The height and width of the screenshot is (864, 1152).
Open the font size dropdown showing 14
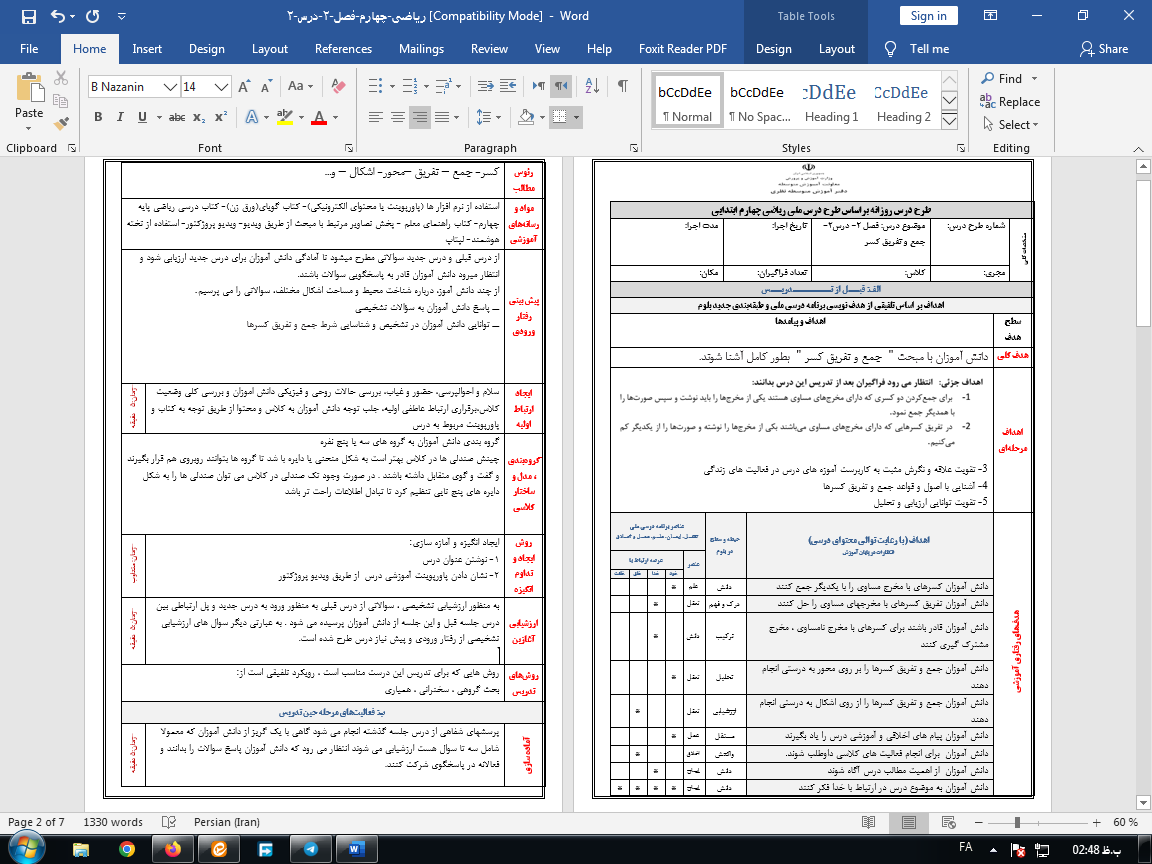click(222, 87)
